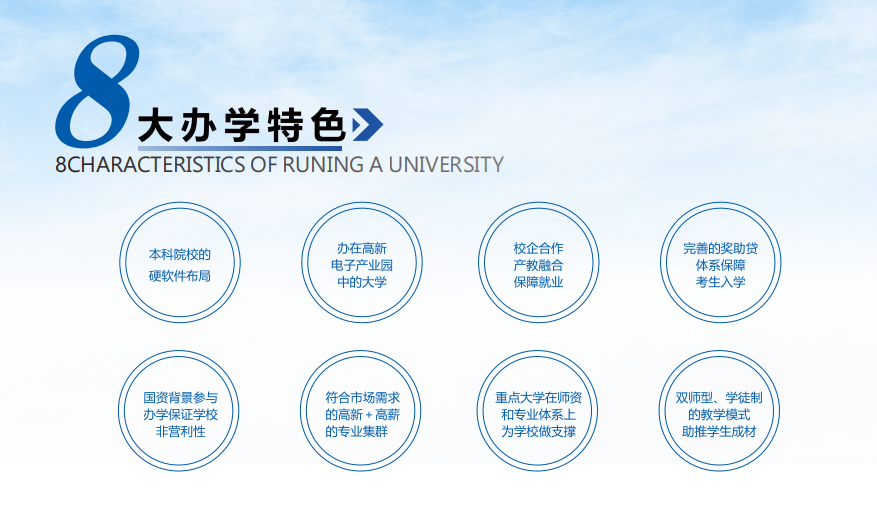Click the 考生入学 text line

point(720,282)
